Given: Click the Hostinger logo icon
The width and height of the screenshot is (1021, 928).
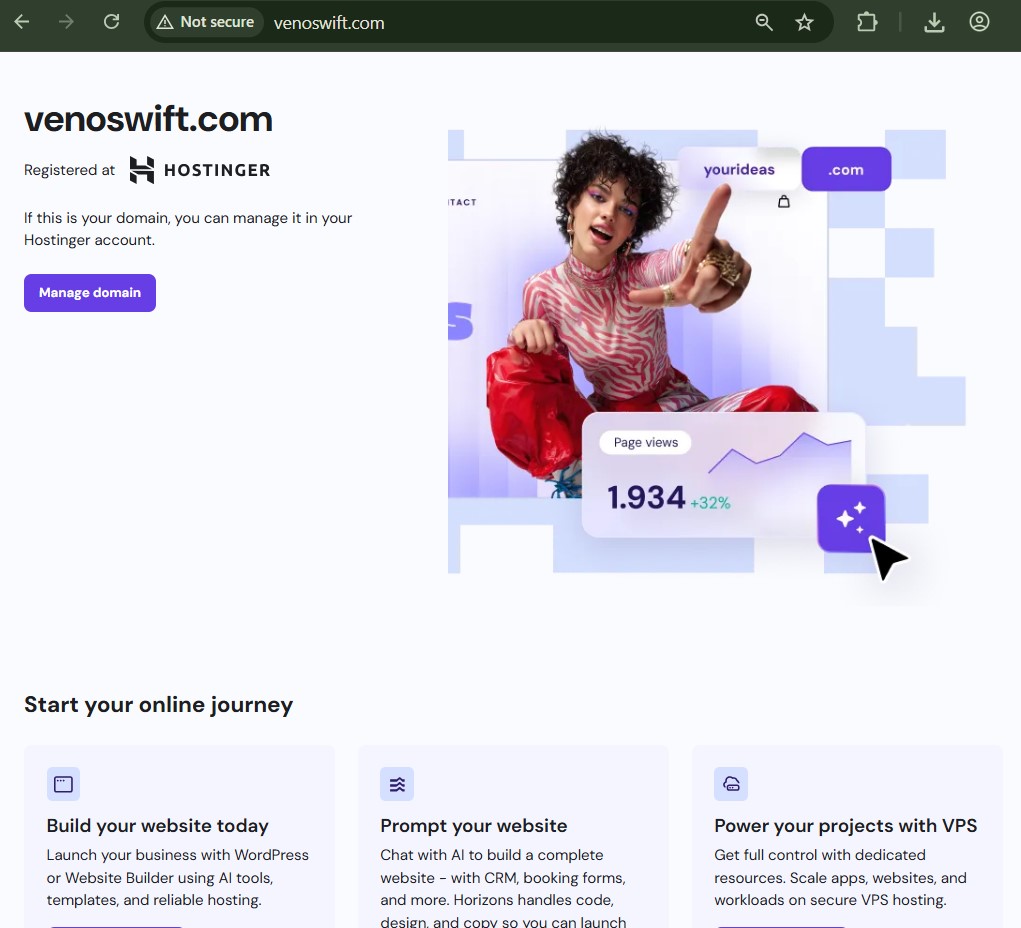Looking at the screenshot, I should [140, 170].
